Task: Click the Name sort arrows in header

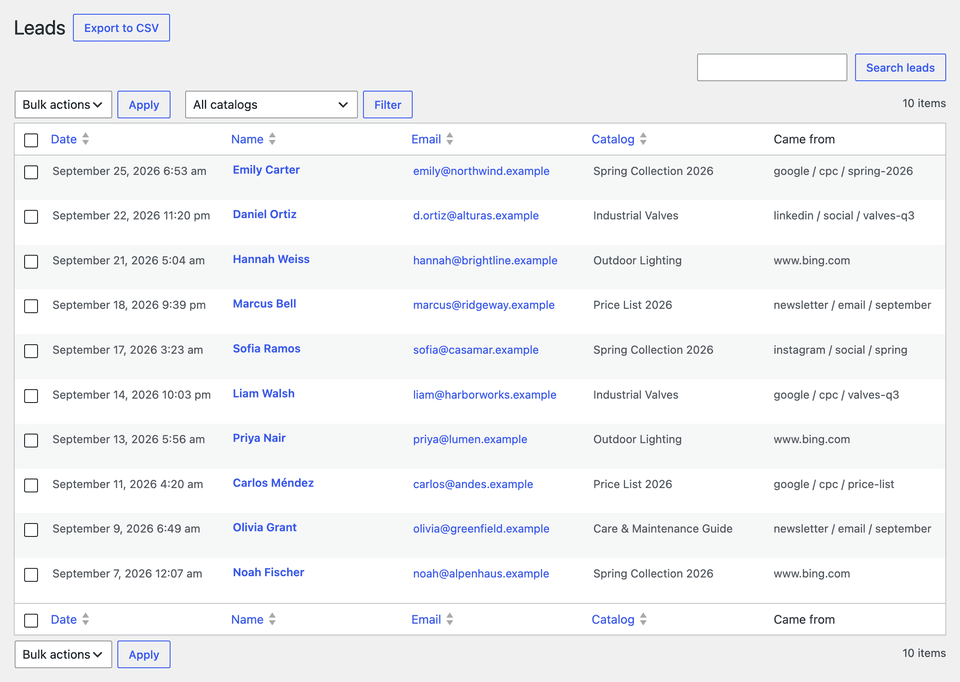Action: (x=272, y=139)
